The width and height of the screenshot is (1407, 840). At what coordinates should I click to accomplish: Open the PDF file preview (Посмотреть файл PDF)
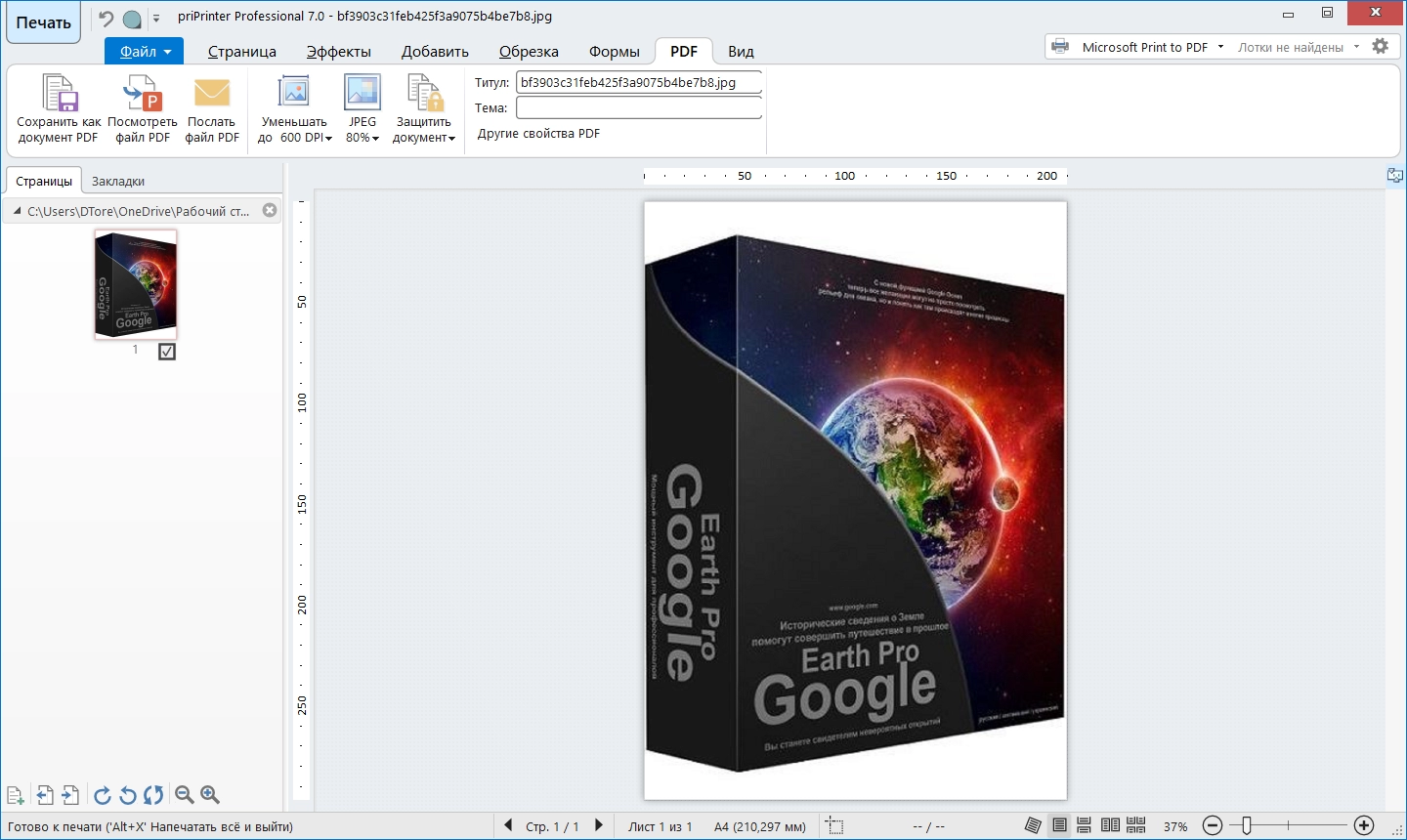(143, 94)
